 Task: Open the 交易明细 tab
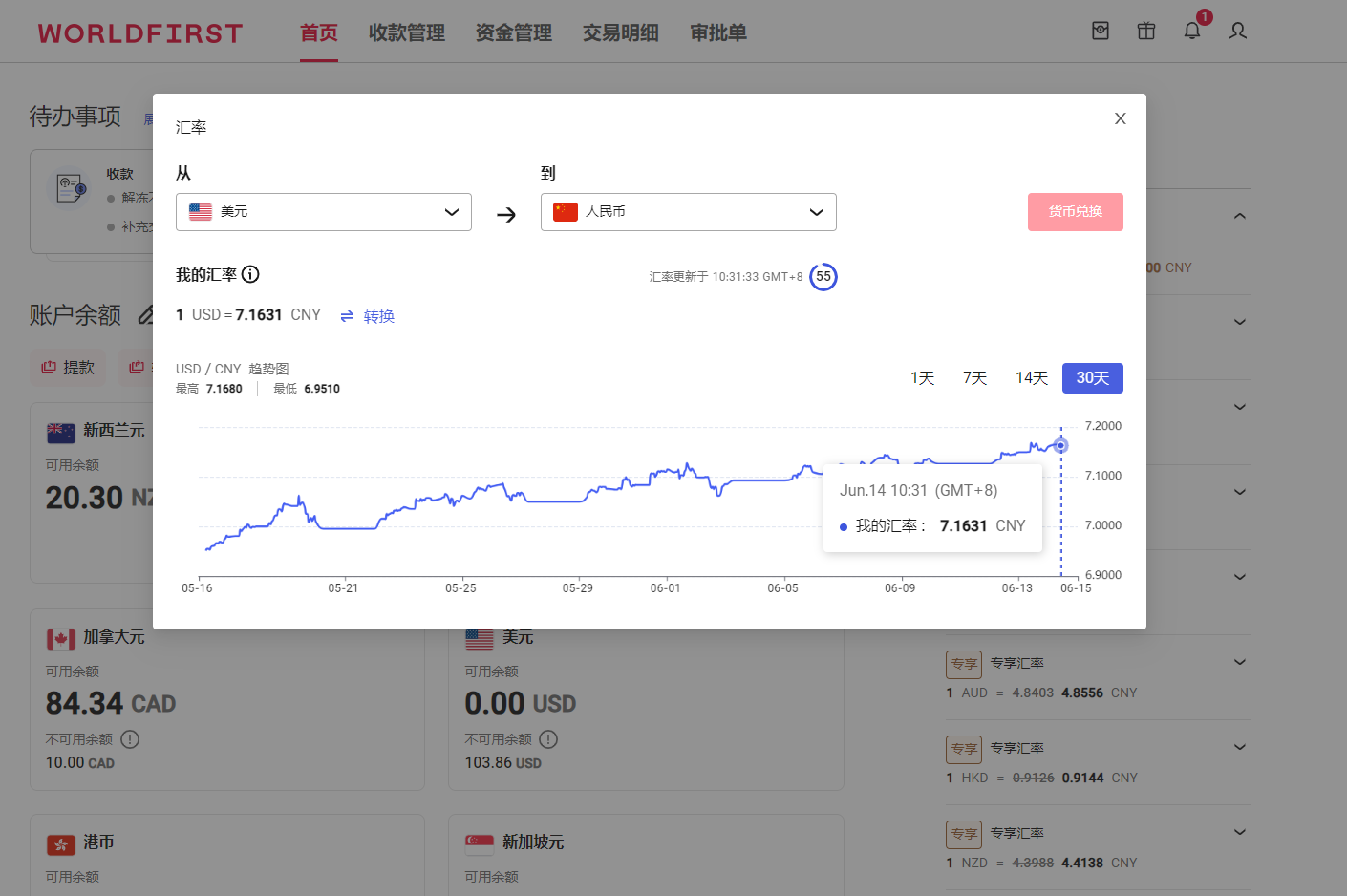(x=621, y=33)
